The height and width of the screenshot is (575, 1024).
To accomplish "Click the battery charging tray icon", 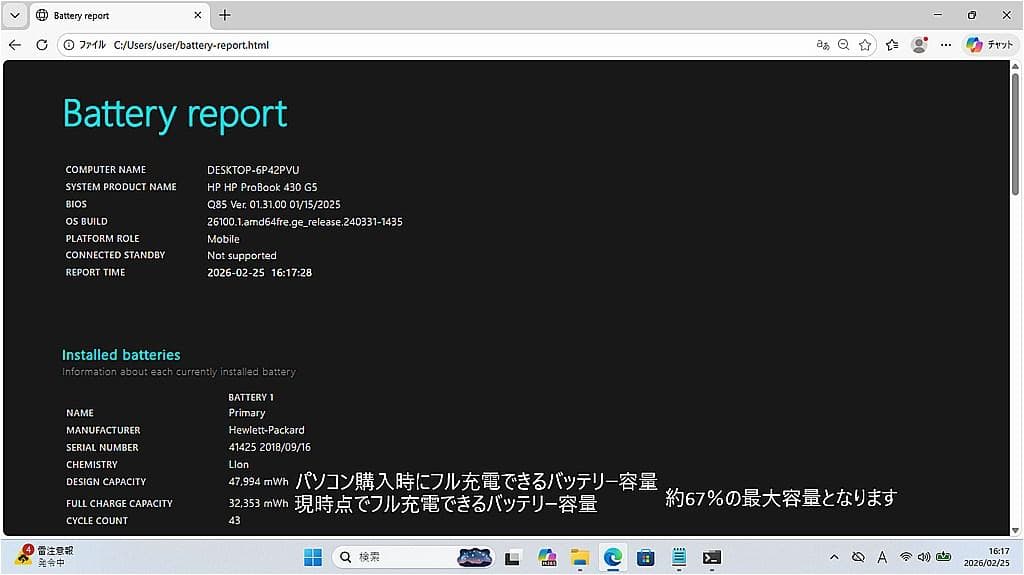I will [x=944, y=557].
